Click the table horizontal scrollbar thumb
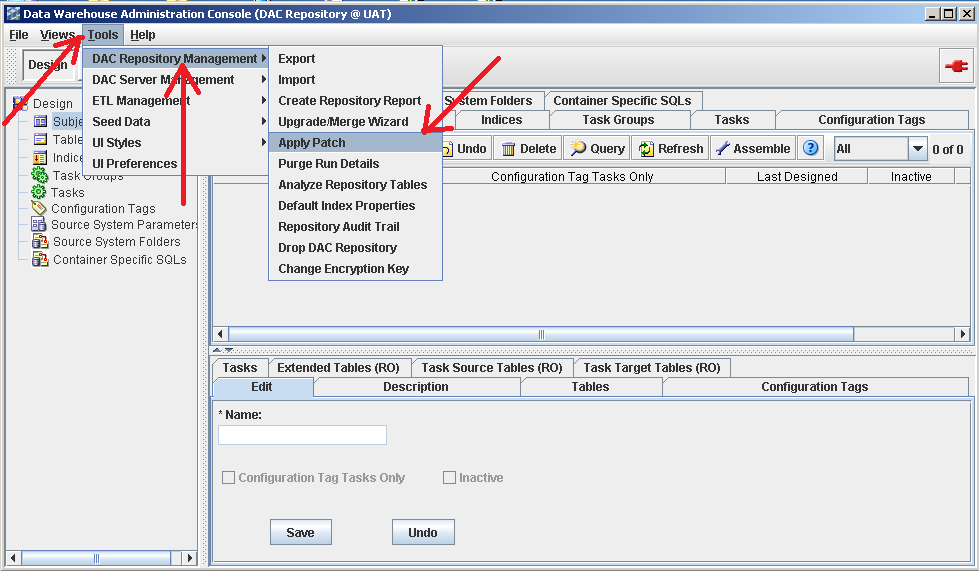 coord(541,334)
